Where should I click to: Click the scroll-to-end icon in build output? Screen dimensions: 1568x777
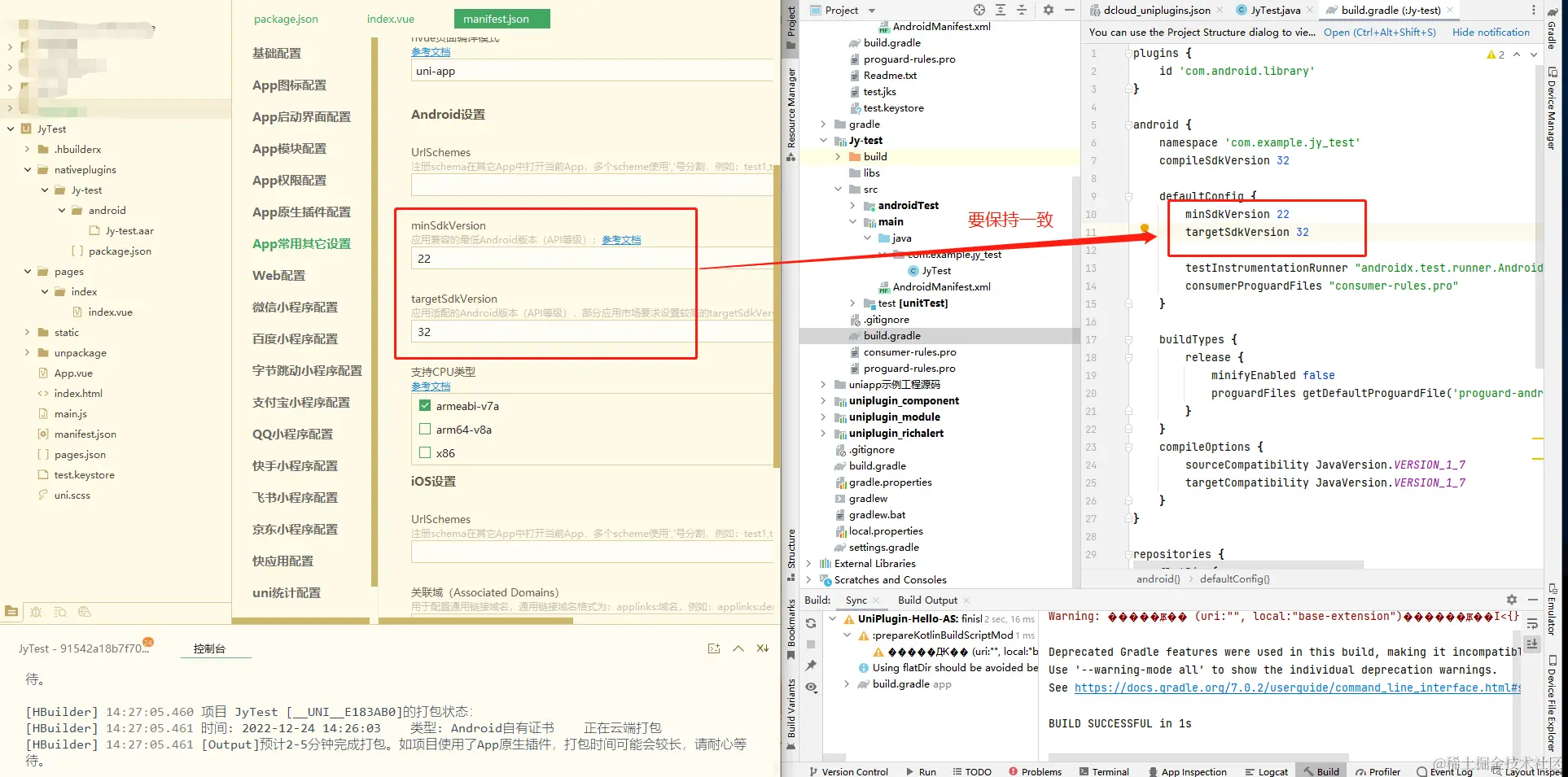tap(1532, 644)
